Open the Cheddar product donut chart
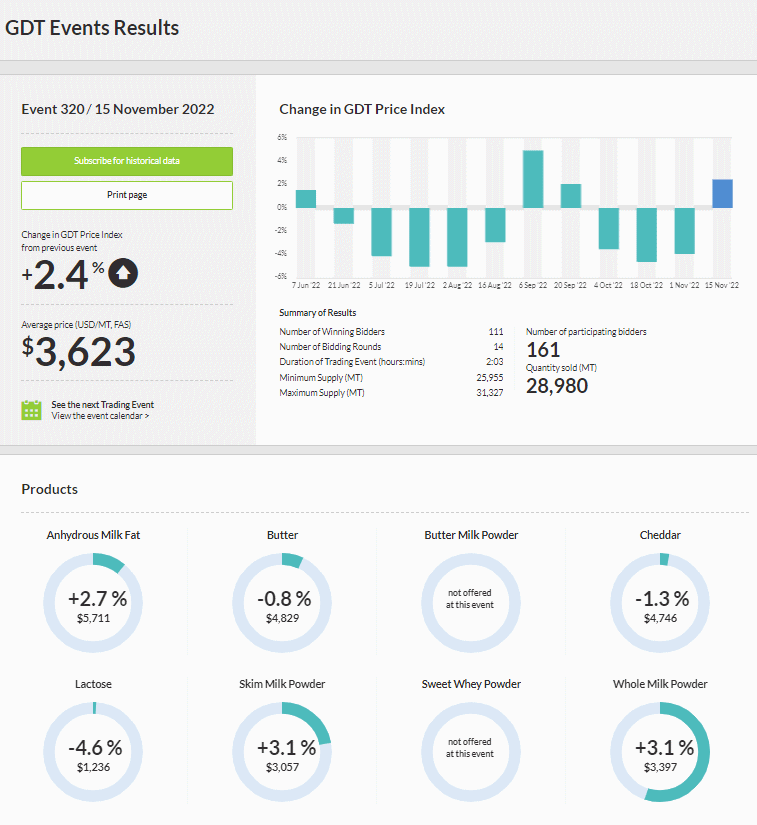The image size is (757, 825). point(660,603)
